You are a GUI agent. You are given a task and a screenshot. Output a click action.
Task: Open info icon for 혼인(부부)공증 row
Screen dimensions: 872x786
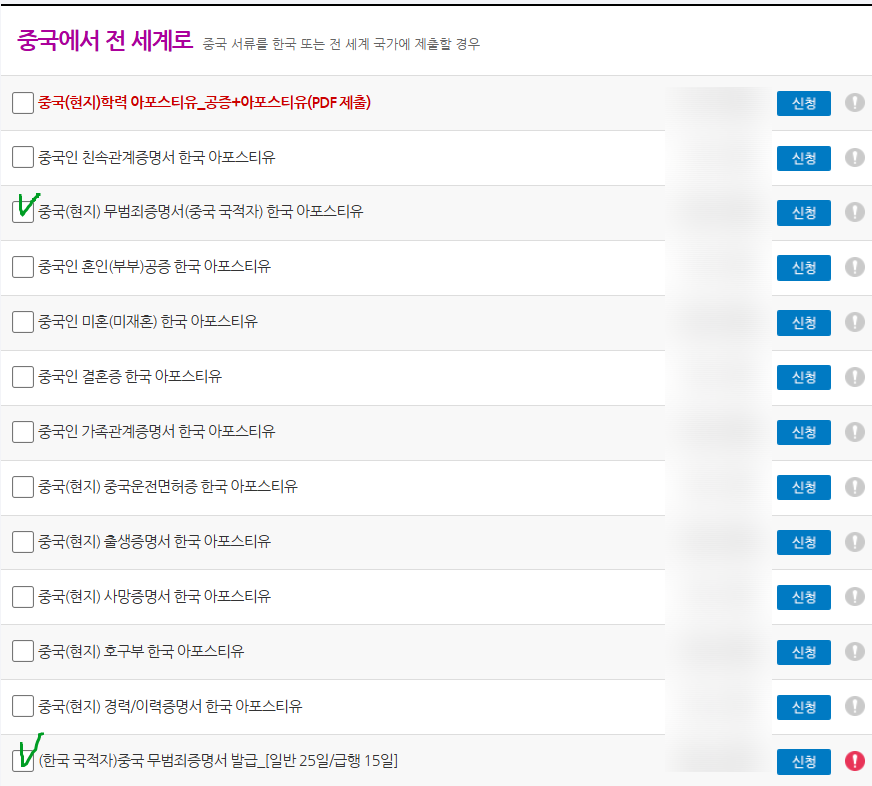[x=855, y=267]
